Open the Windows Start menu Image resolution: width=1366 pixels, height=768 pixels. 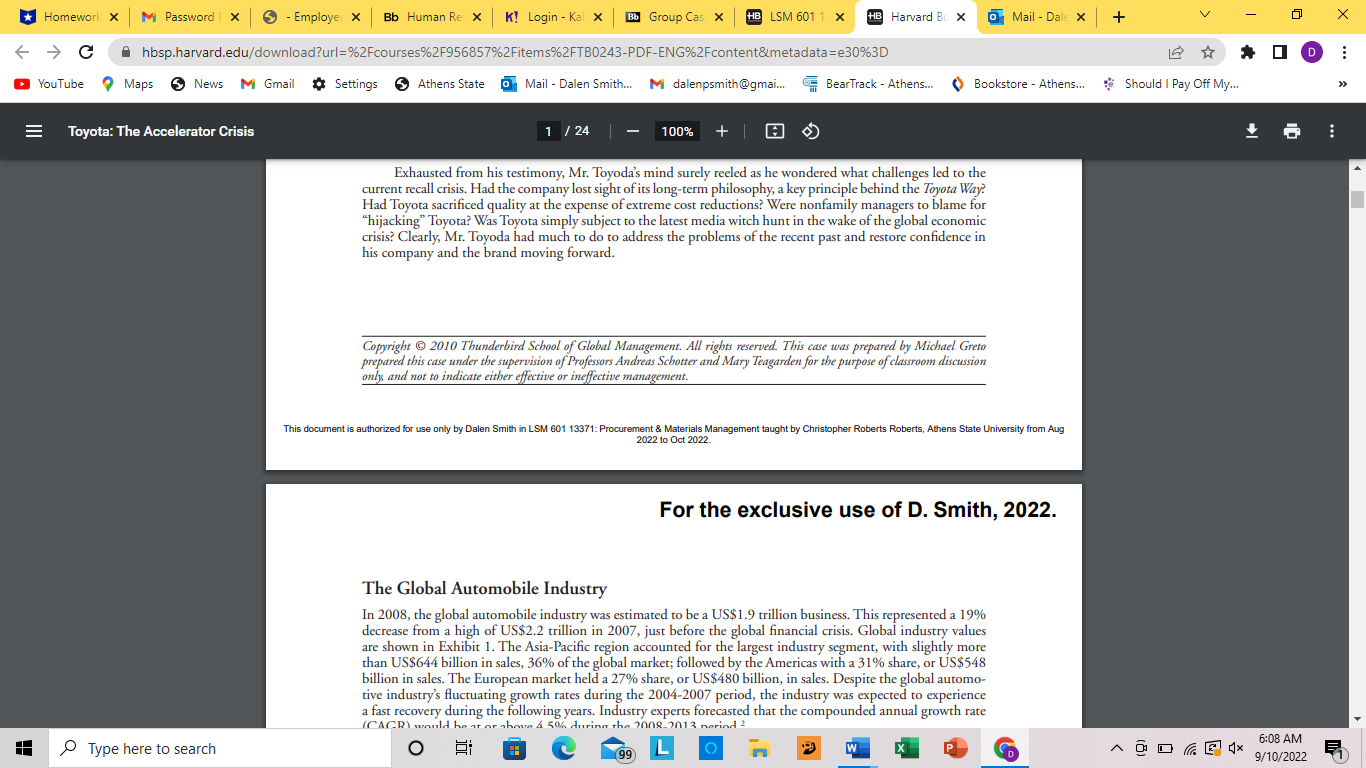point(24,748)
